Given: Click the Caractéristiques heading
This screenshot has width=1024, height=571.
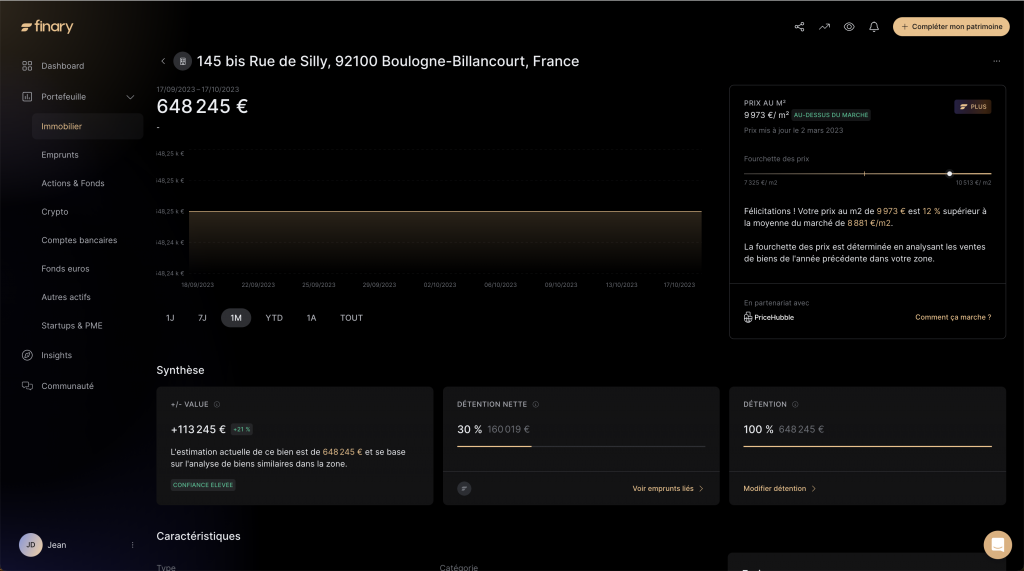Looking at the screenshot, I should (x=199, y=536).
